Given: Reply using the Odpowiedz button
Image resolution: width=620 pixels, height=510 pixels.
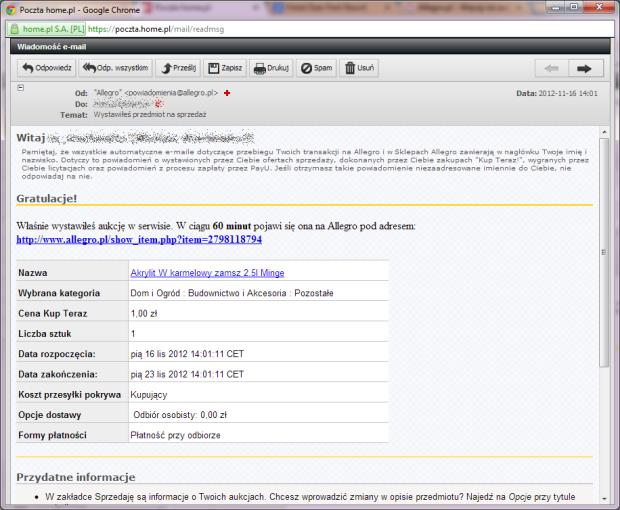Looking at the screenshot, I should point(47,68).
